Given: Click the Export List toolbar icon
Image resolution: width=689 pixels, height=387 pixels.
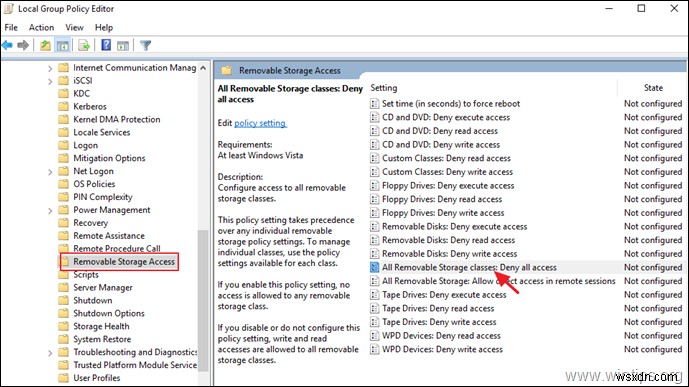Looking at the screenshot, I should [x=84, y=45].
